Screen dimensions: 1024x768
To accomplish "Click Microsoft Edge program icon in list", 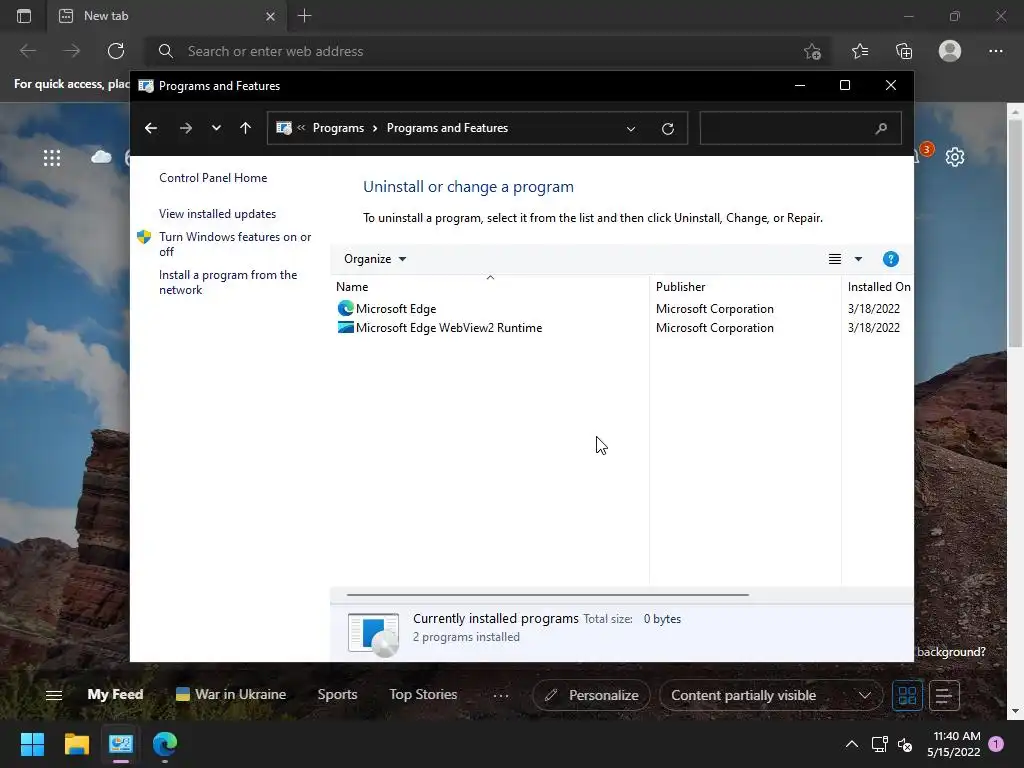I will point(345,308).
